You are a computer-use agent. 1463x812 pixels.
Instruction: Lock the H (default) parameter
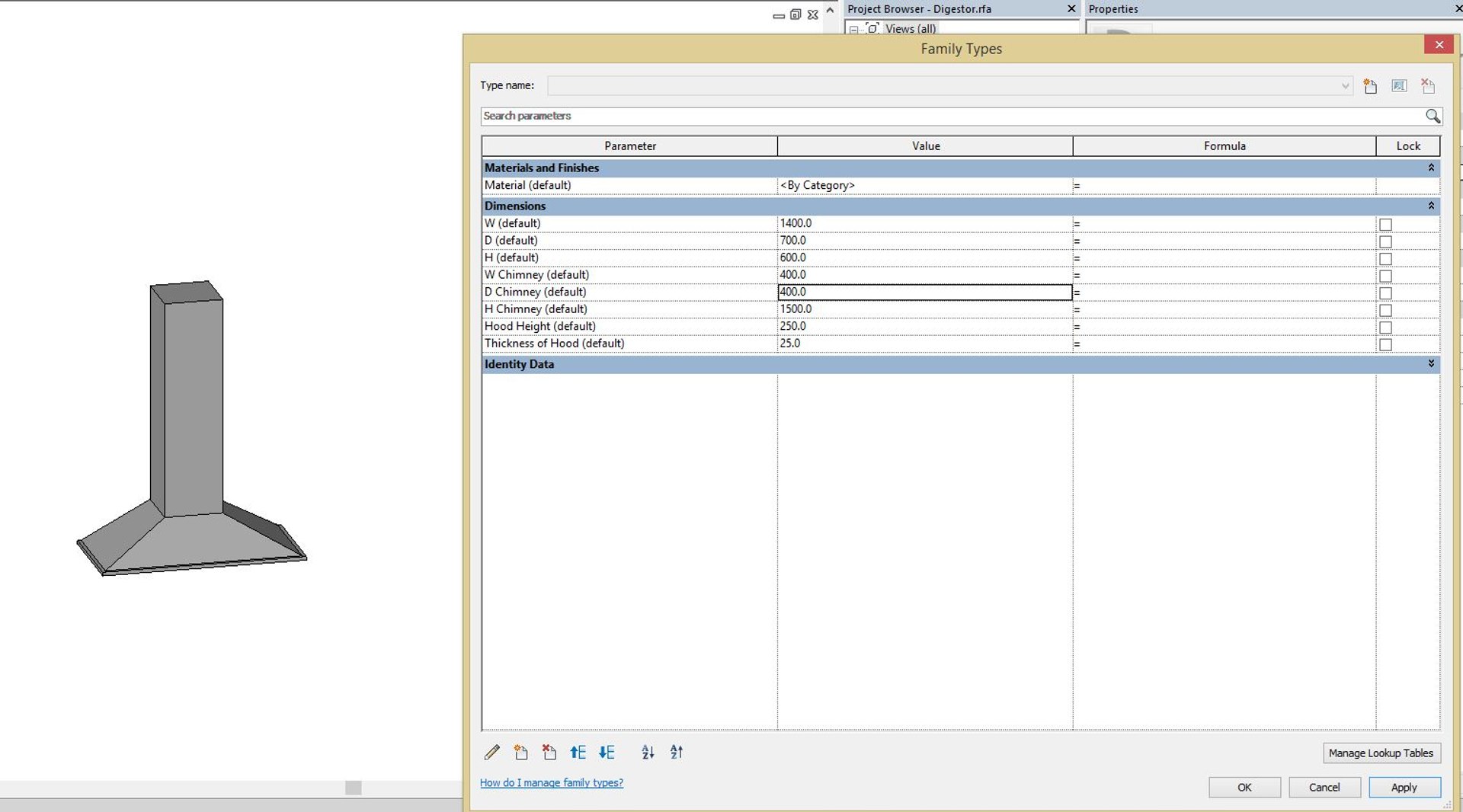click(1385, 259)
